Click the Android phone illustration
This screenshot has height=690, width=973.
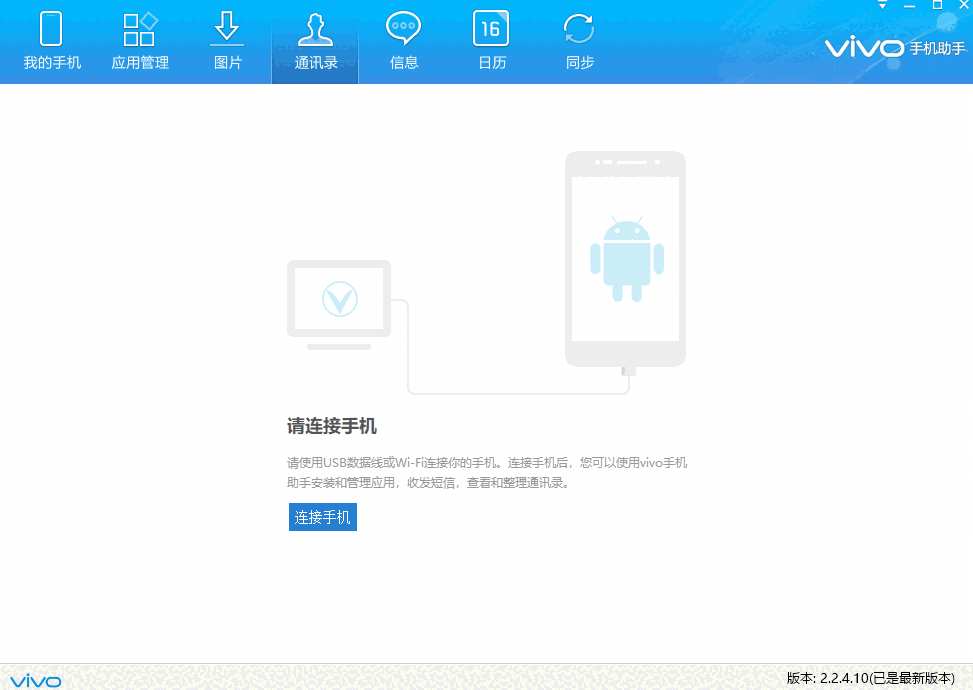pos(625,258)
